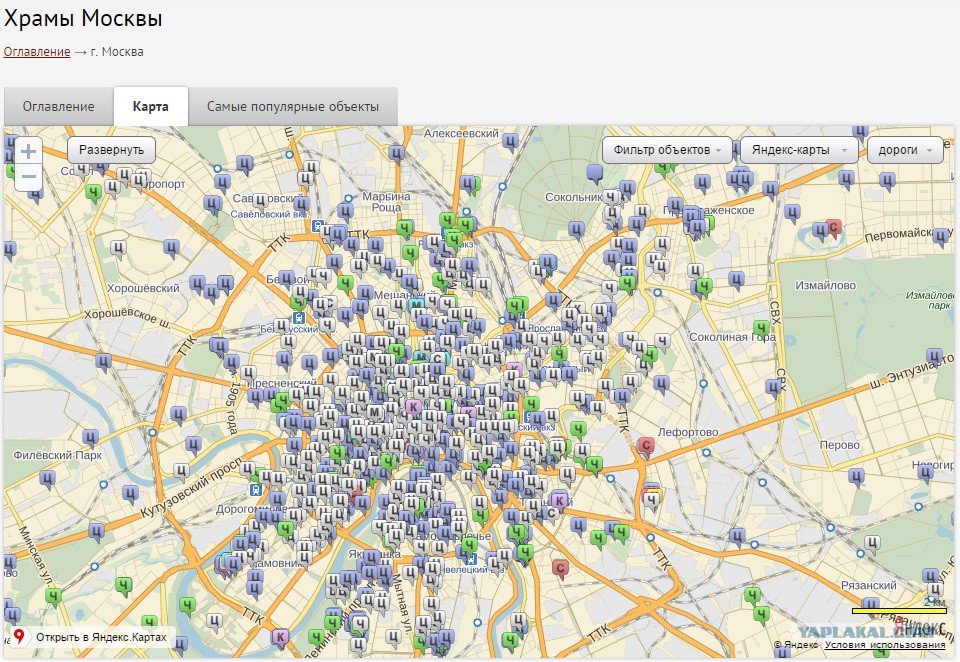Click blue Ц marker left of Алексеевский label
This screenshot has width=960, height=662.
397,153
